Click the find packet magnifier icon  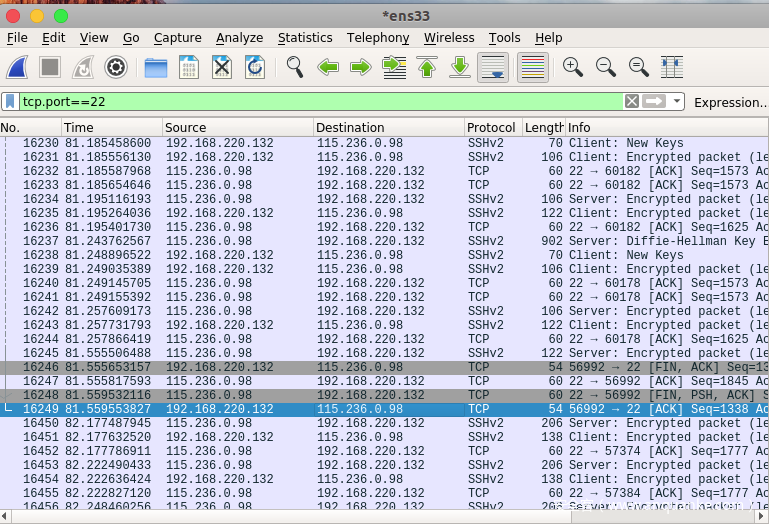pyautogui.click(x=295, y=68)
